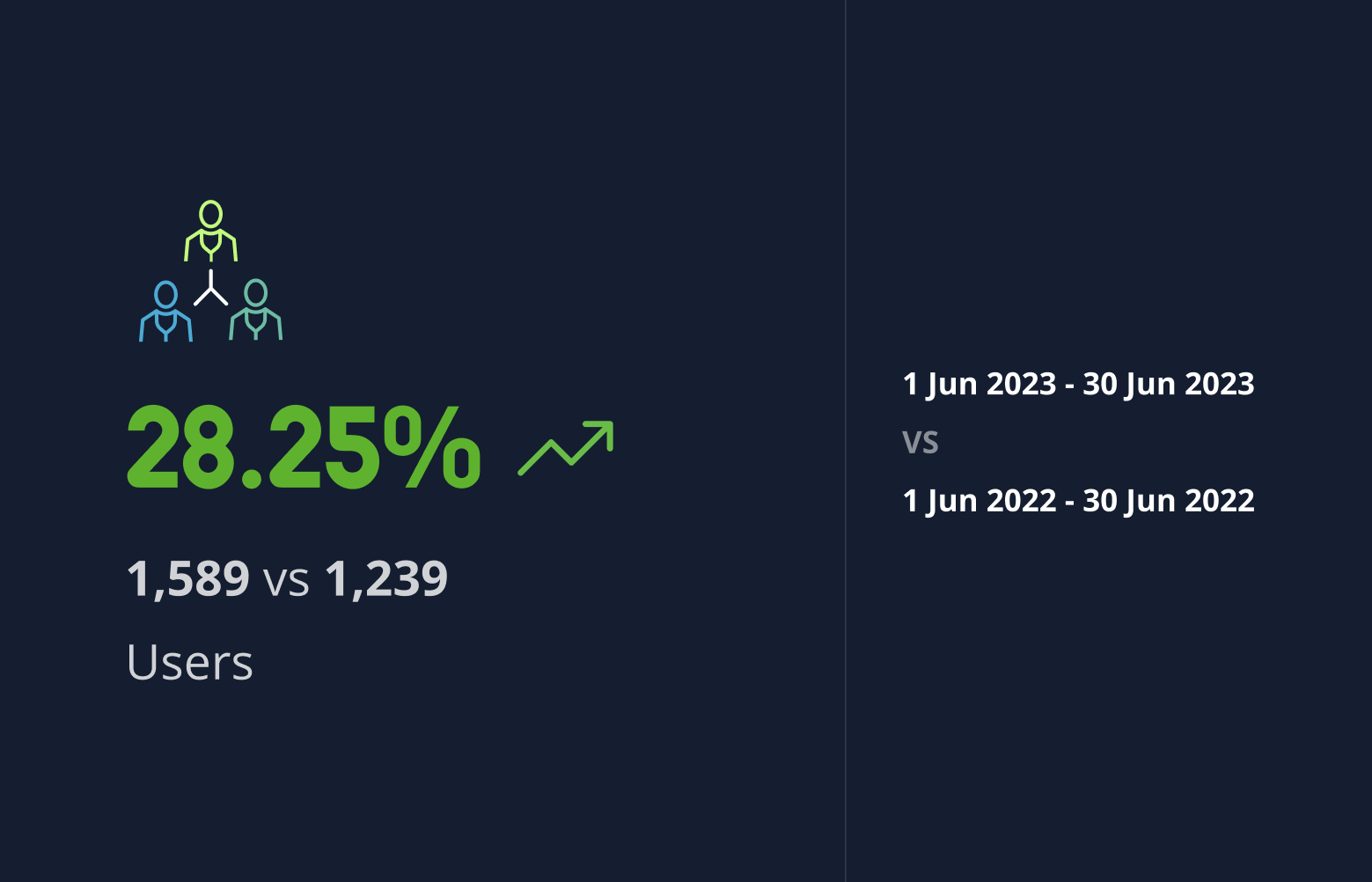Click the dash between the 2022 dates

click(x=1069, y=503)
